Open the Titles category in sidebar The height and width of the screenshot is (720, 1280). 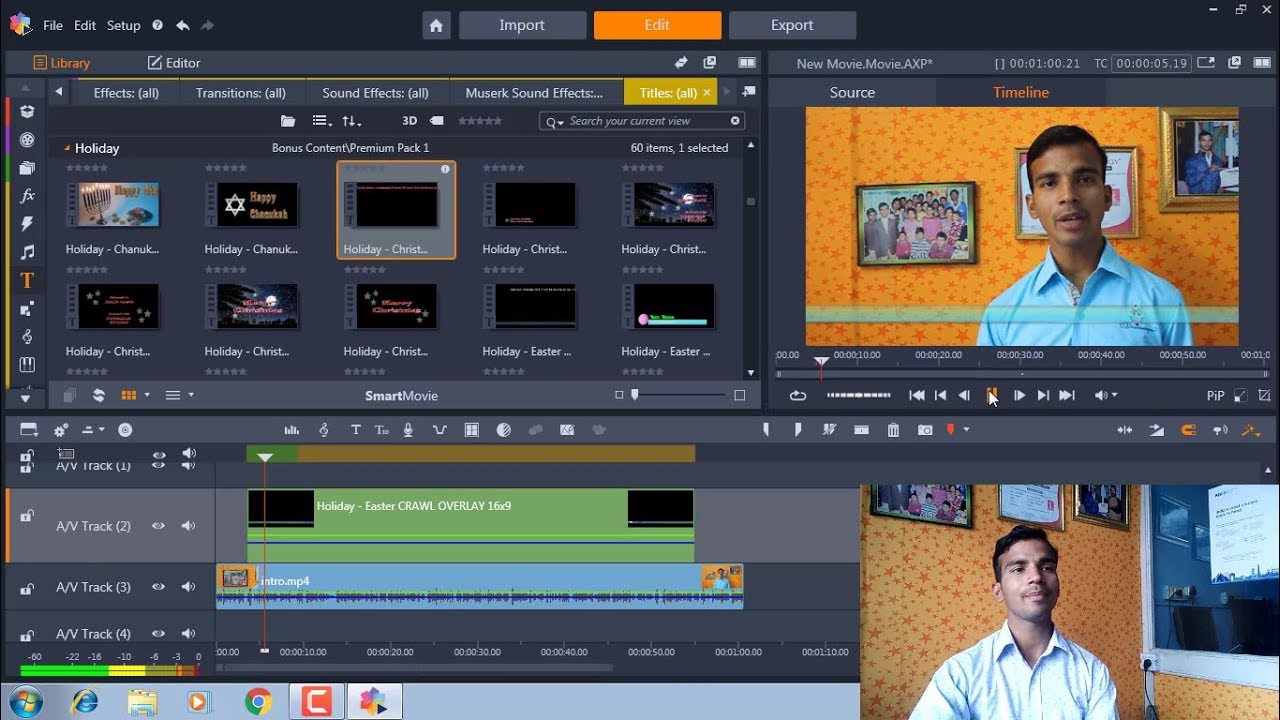tap(27, 280)
